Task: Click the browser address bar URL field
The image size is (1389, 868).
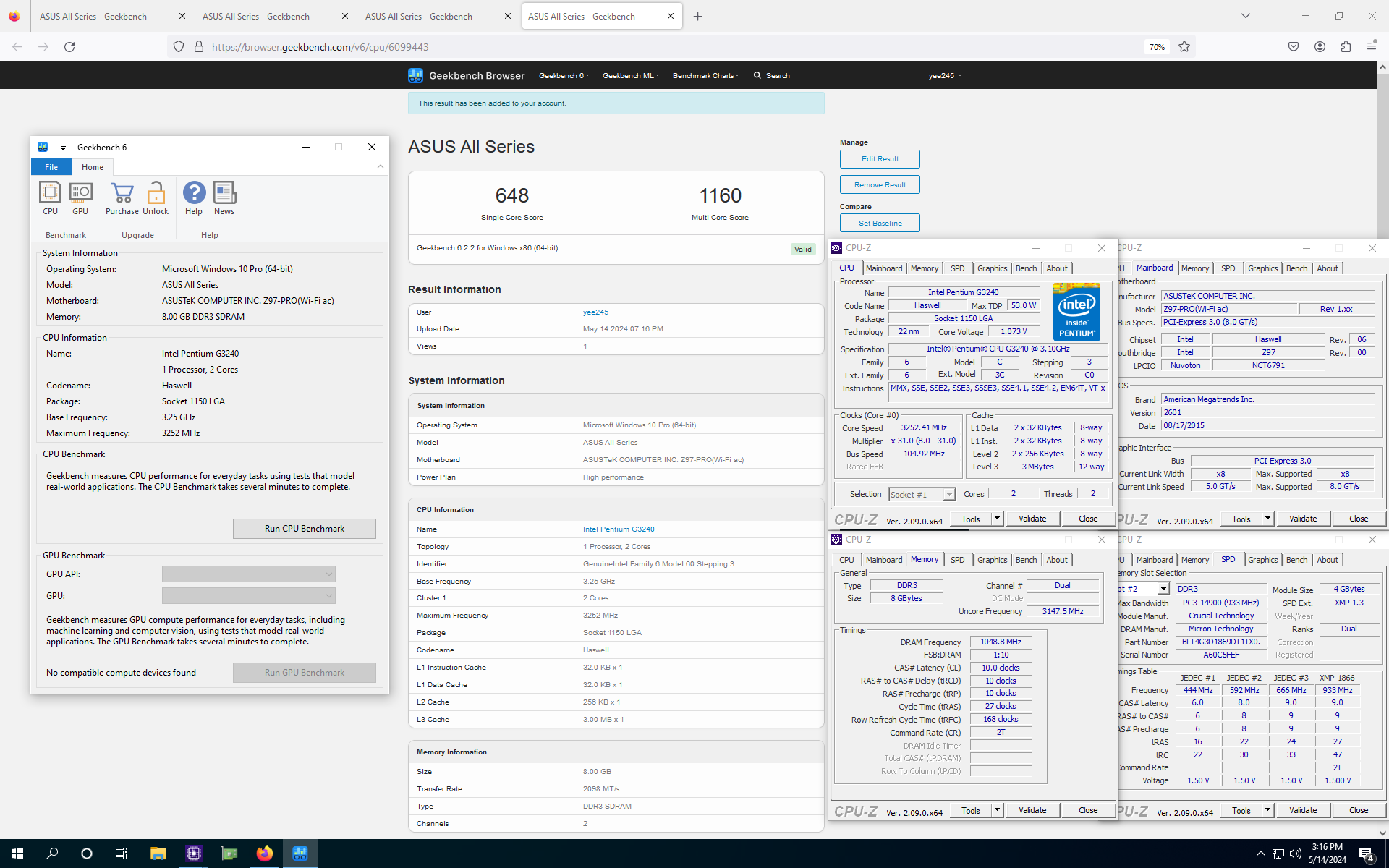Action: [x=673, y=46]
